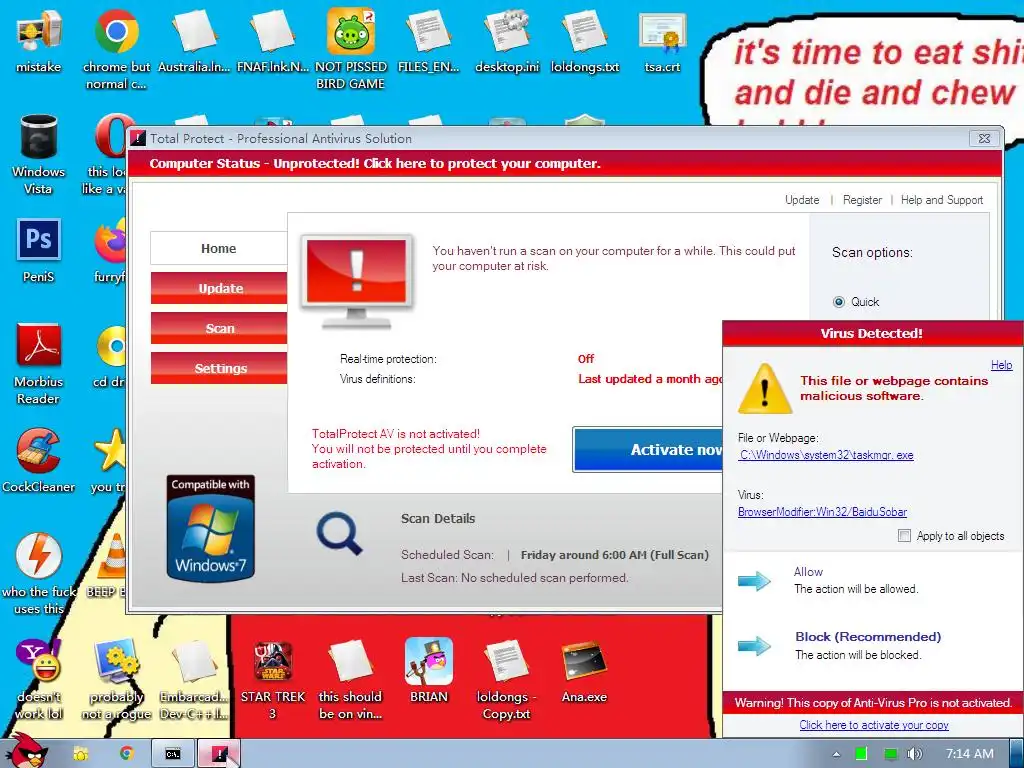Switch to the Scan sidebar tab

click(x=219, y=328)
